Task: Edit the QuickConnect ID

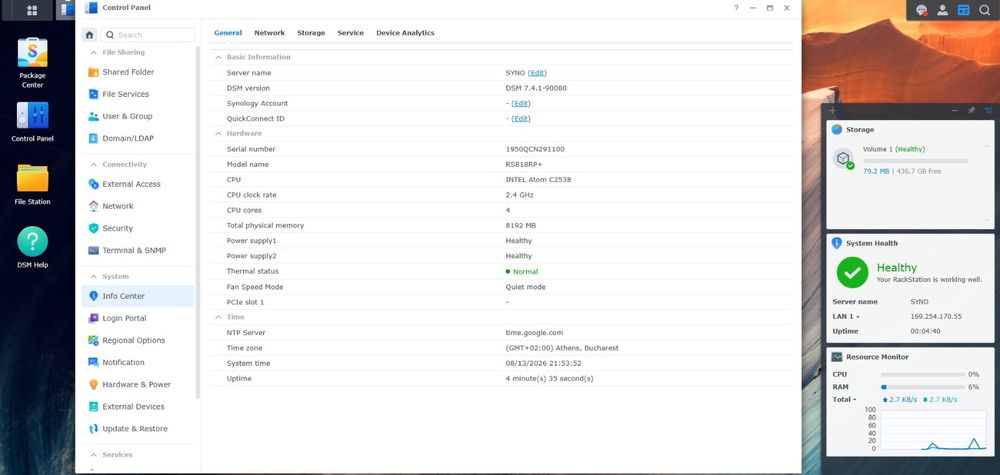Action: click(x=520, y=119)
